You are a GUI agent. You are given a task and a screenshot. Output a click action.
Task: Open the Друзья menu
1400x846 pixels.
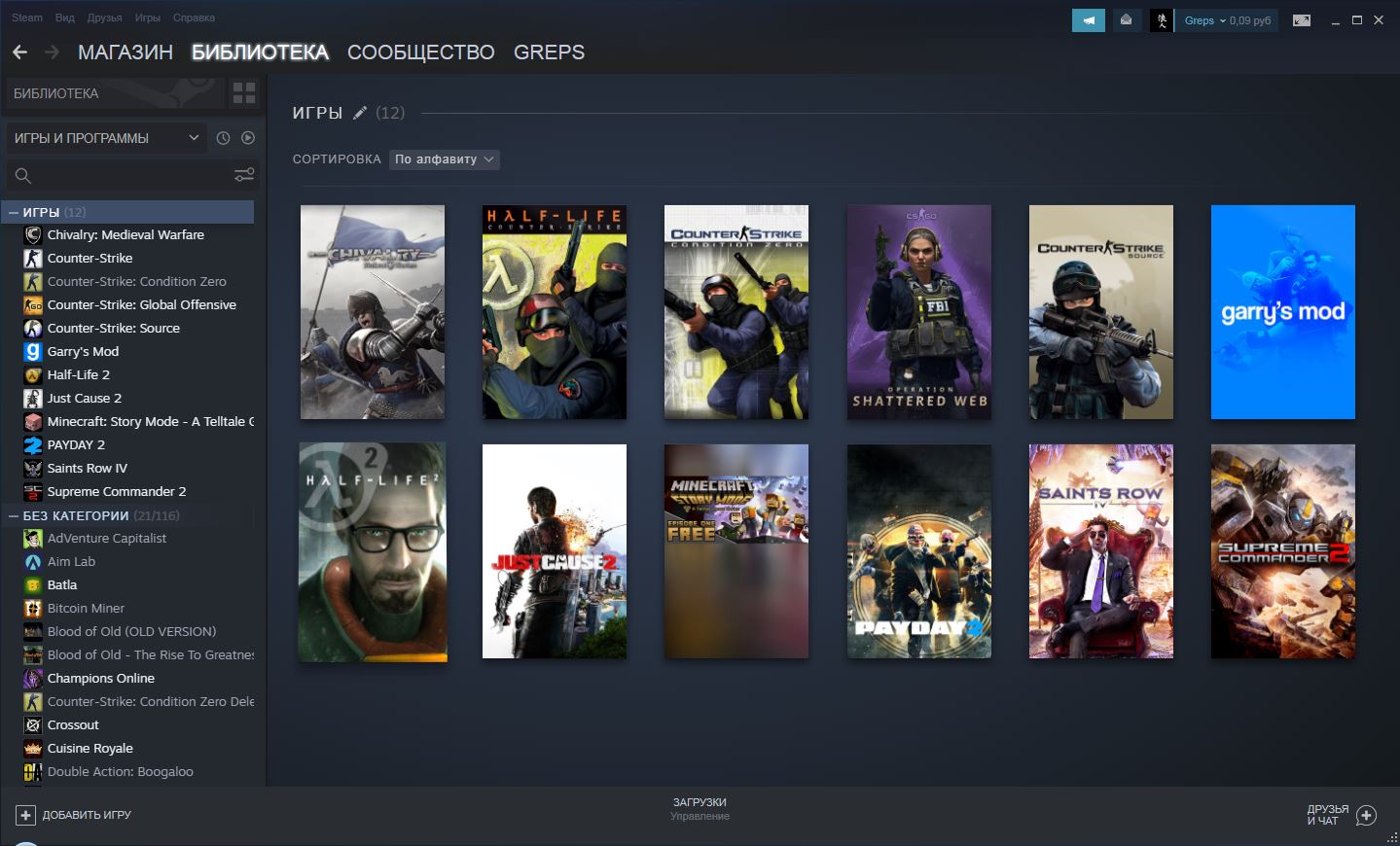[105, 18]
